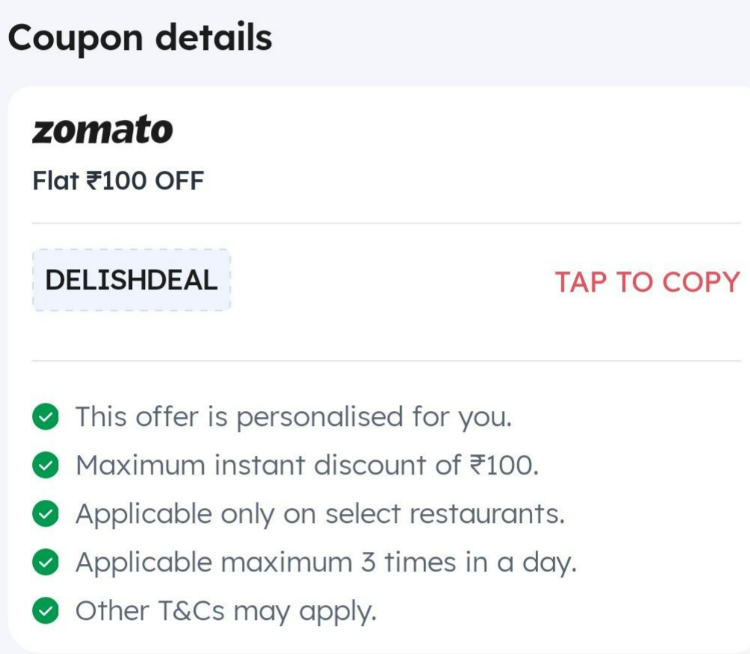Click the divider line above the terms list
Viewport: 750px width, 654px height.
tap(386, 361)
